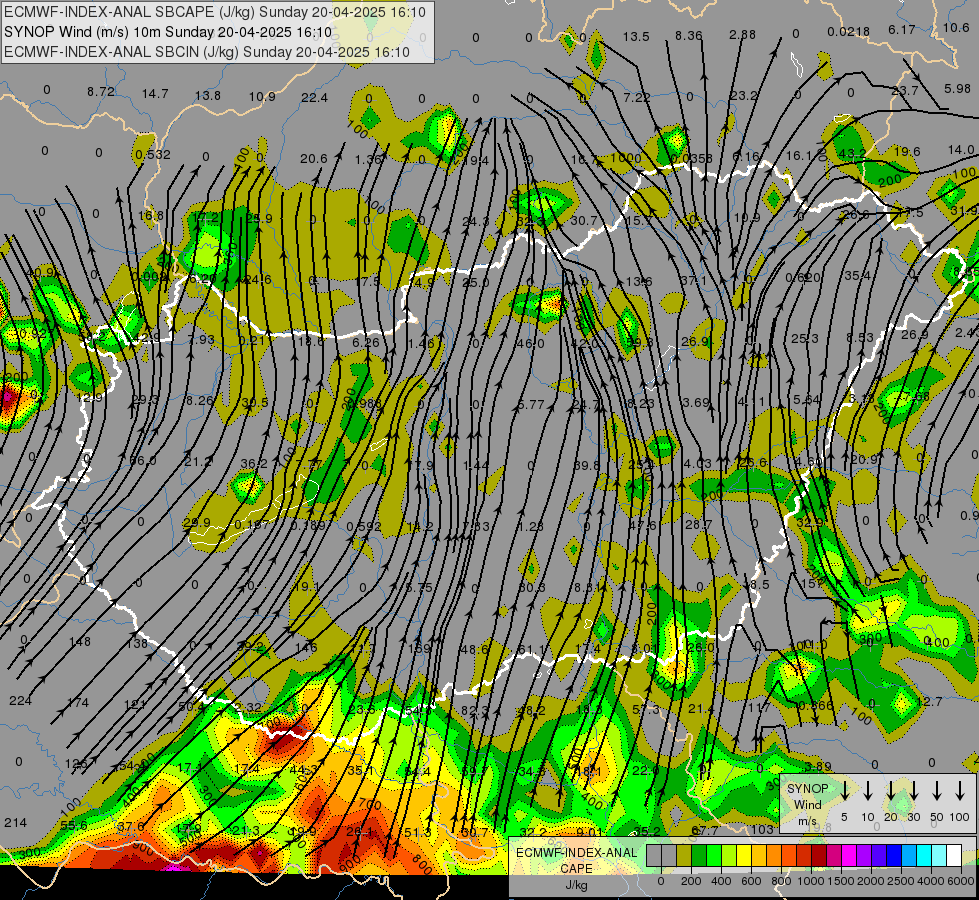Screen dimensions: 979x900
Task: Pick the cyan CAPE legend swatch
Action: tap(923, 855)
